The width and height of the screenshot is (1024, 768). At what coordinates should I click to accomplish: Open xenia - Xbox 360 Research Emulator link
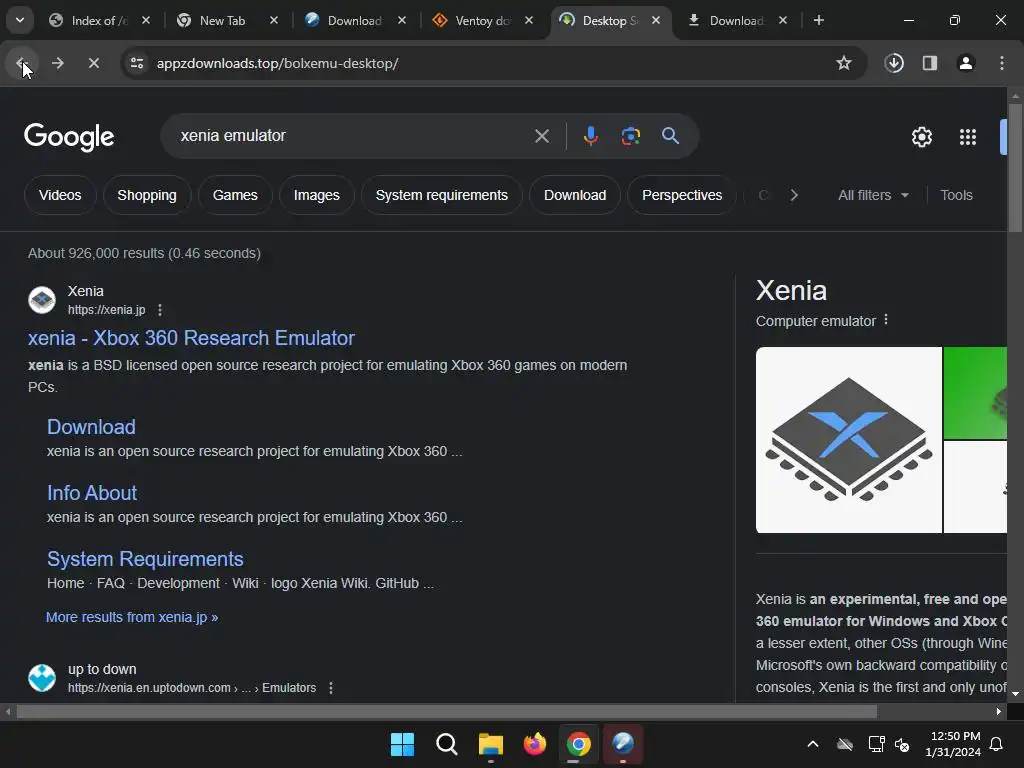(191, 338)
